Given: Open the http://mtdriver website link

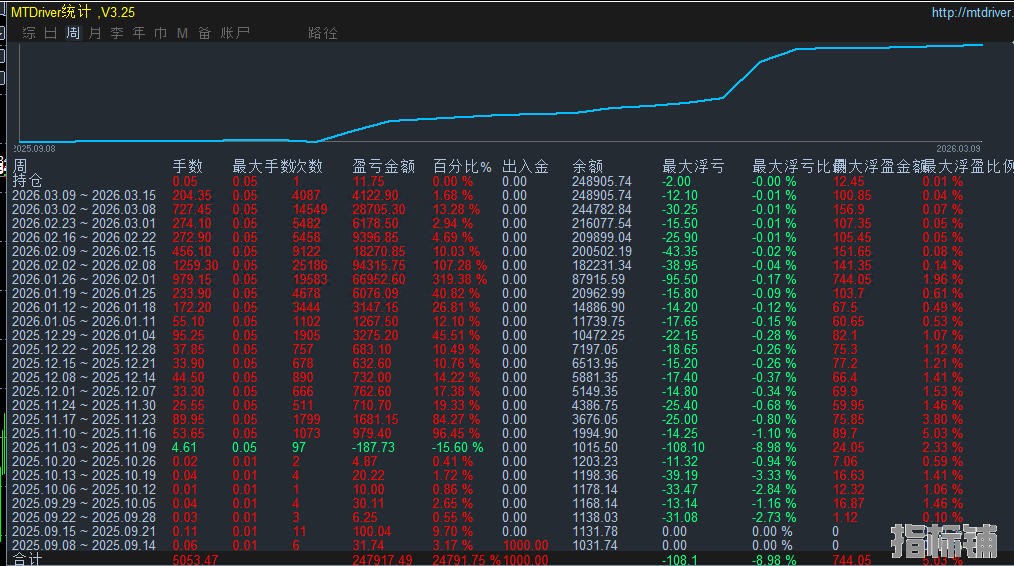Looking at the screenshot, I should coord(970,13).
